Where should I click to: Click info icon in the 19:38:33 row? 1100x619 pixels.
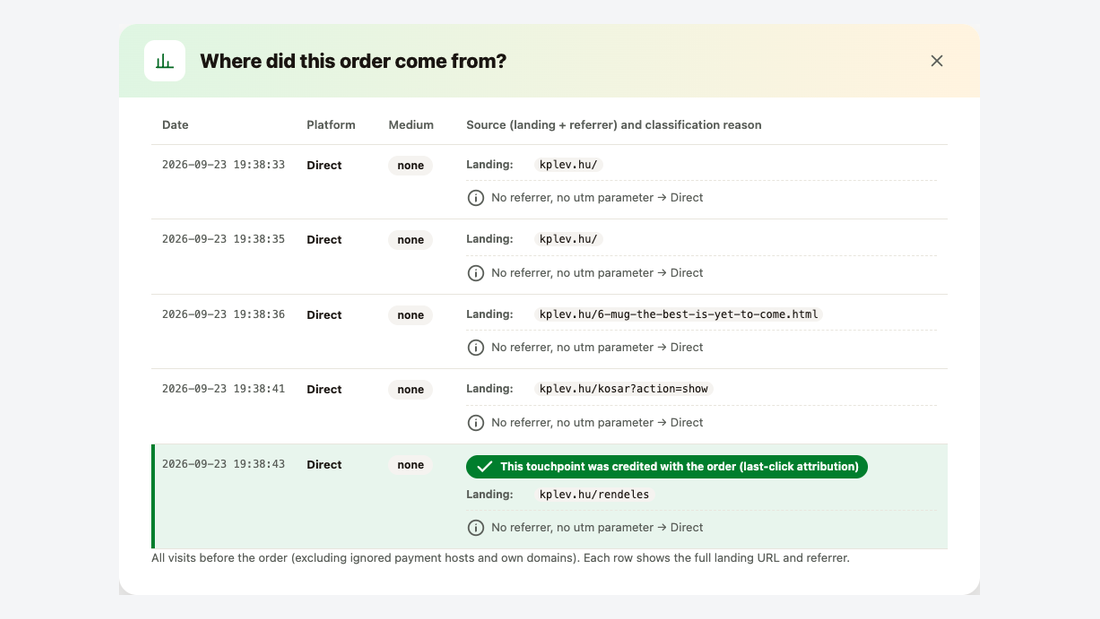pos(476,198)
